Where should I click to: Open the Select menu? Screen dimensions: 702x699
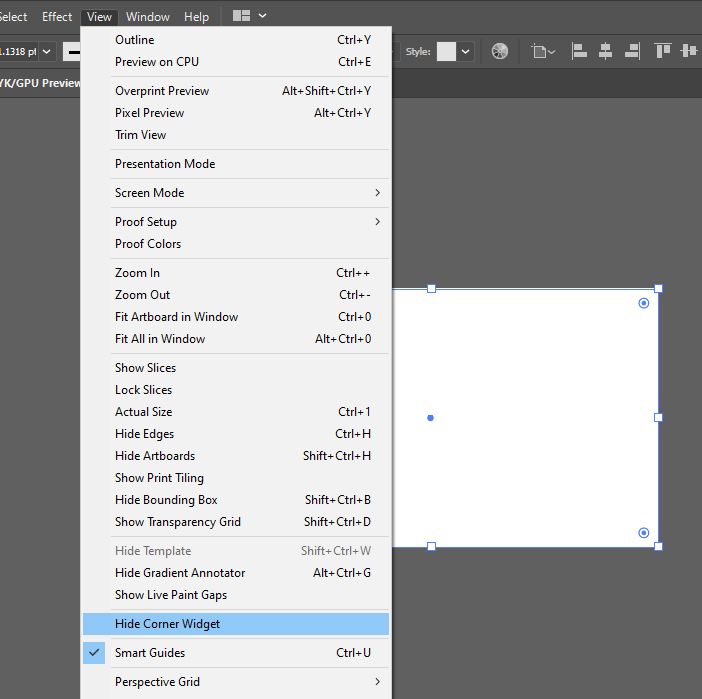click(x=13, y=17)
